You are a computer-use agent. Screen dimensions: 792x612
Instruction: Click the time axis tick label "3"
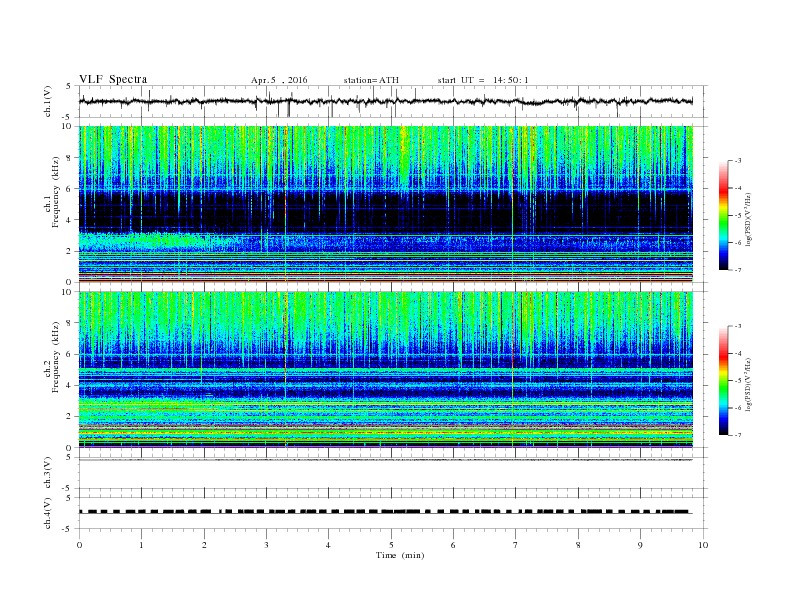(x=266, y=545)
